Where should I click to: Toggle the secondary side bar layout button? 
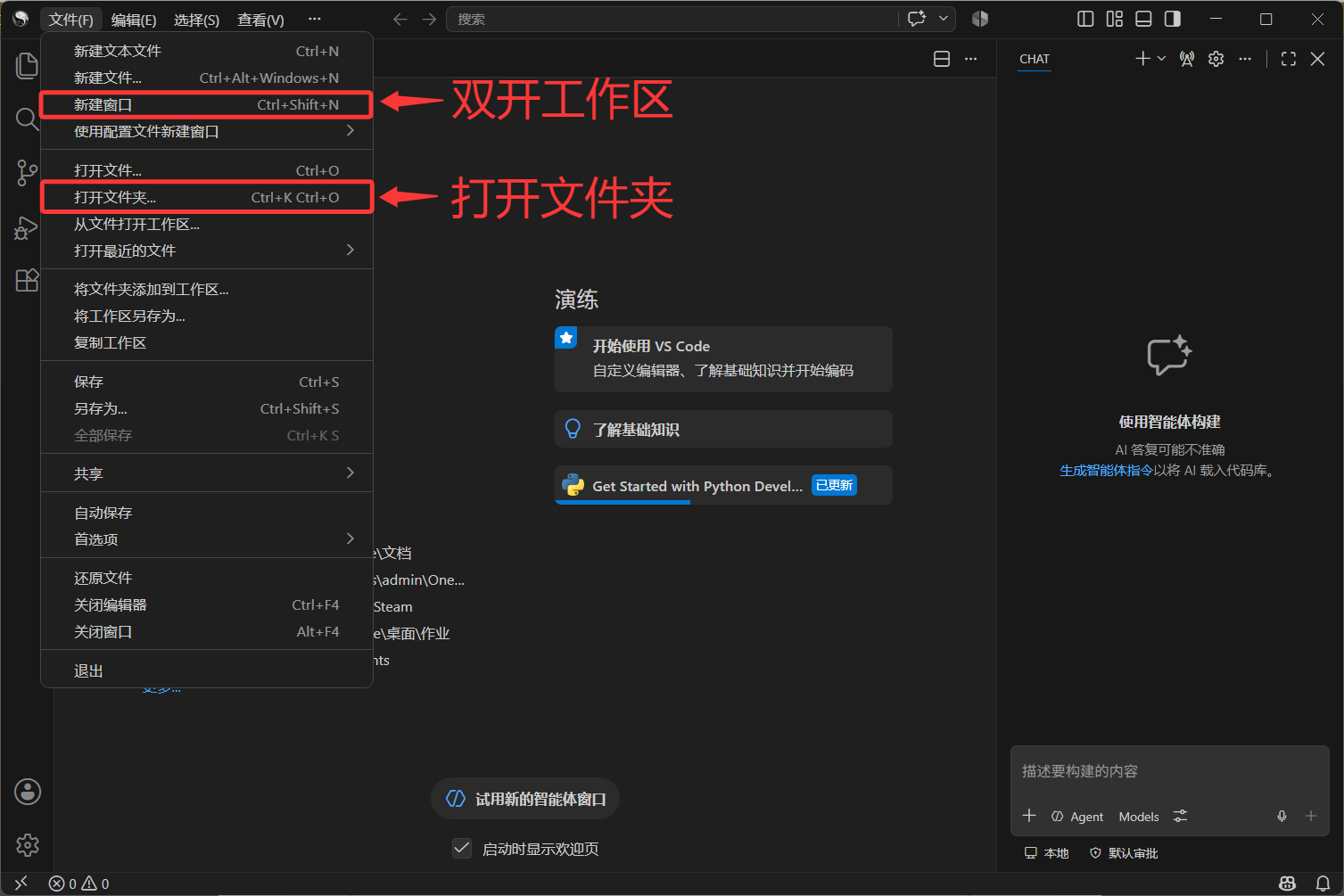(x=1173, y=19)
